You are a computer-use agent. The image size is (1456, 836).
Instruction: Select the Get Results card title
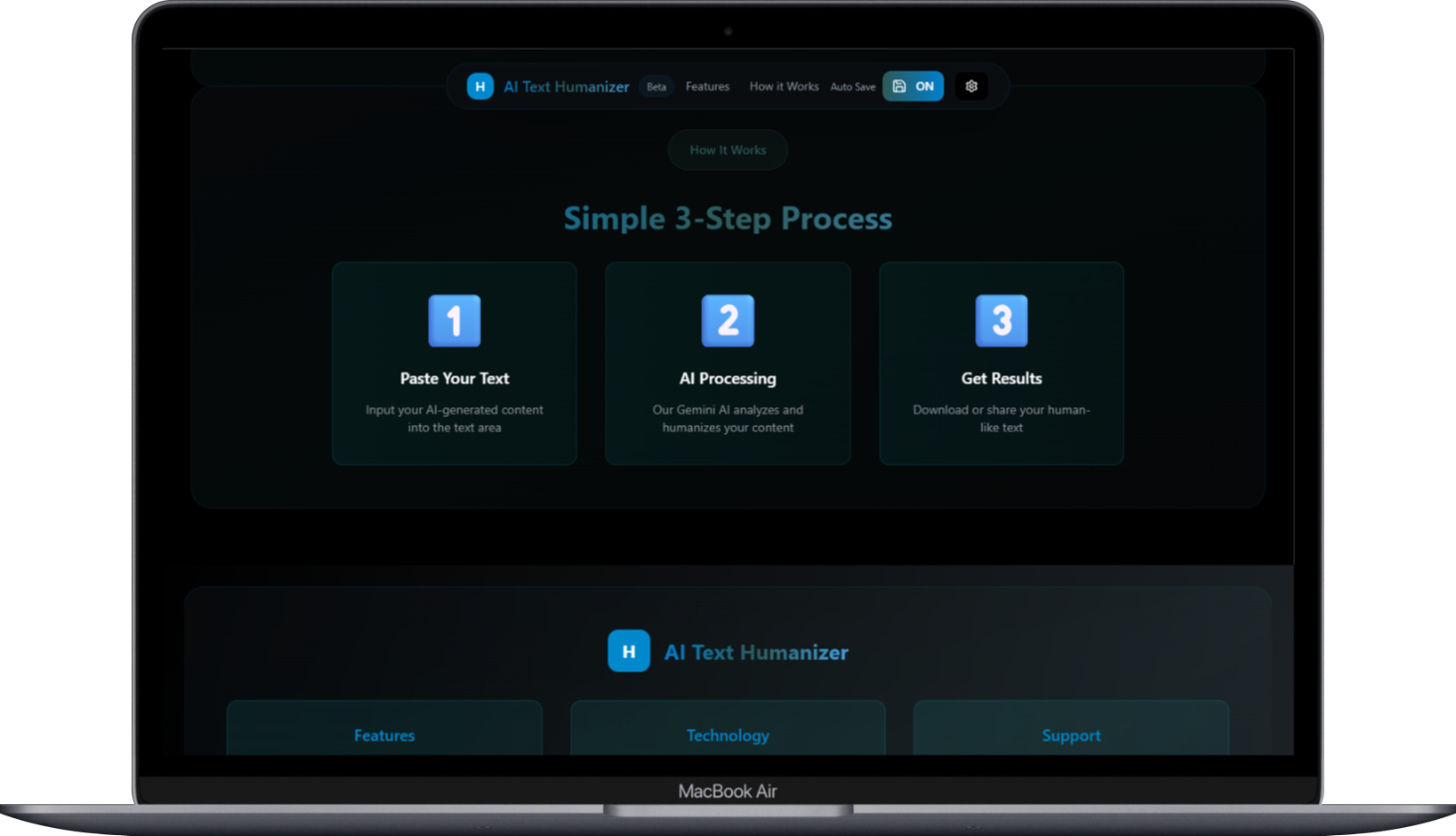(x=1001, y=378)
